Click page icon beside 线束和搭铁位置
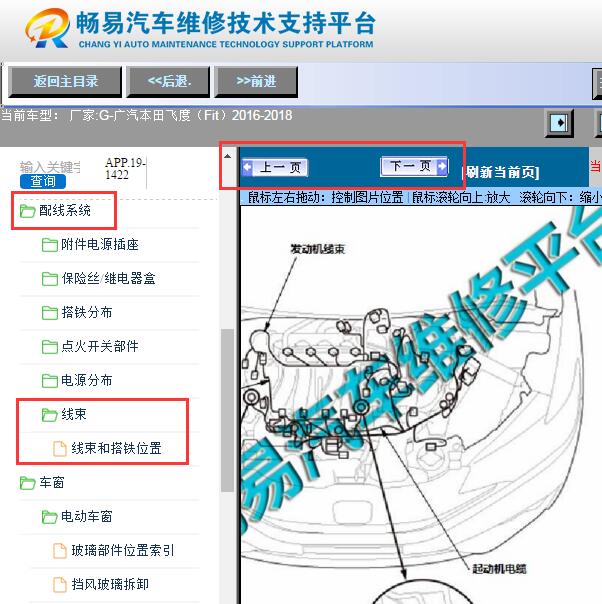This screenshot has width=602, height=604. click(60, 448)
